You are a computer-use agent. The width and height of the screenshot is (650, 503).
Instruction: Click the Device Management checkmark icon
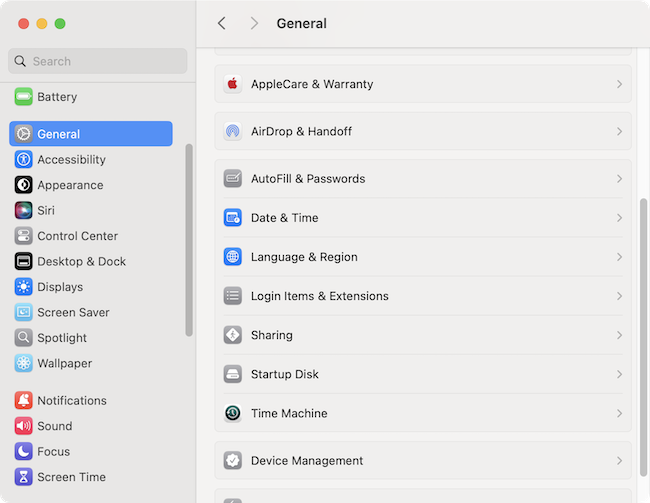coord(233,461)
